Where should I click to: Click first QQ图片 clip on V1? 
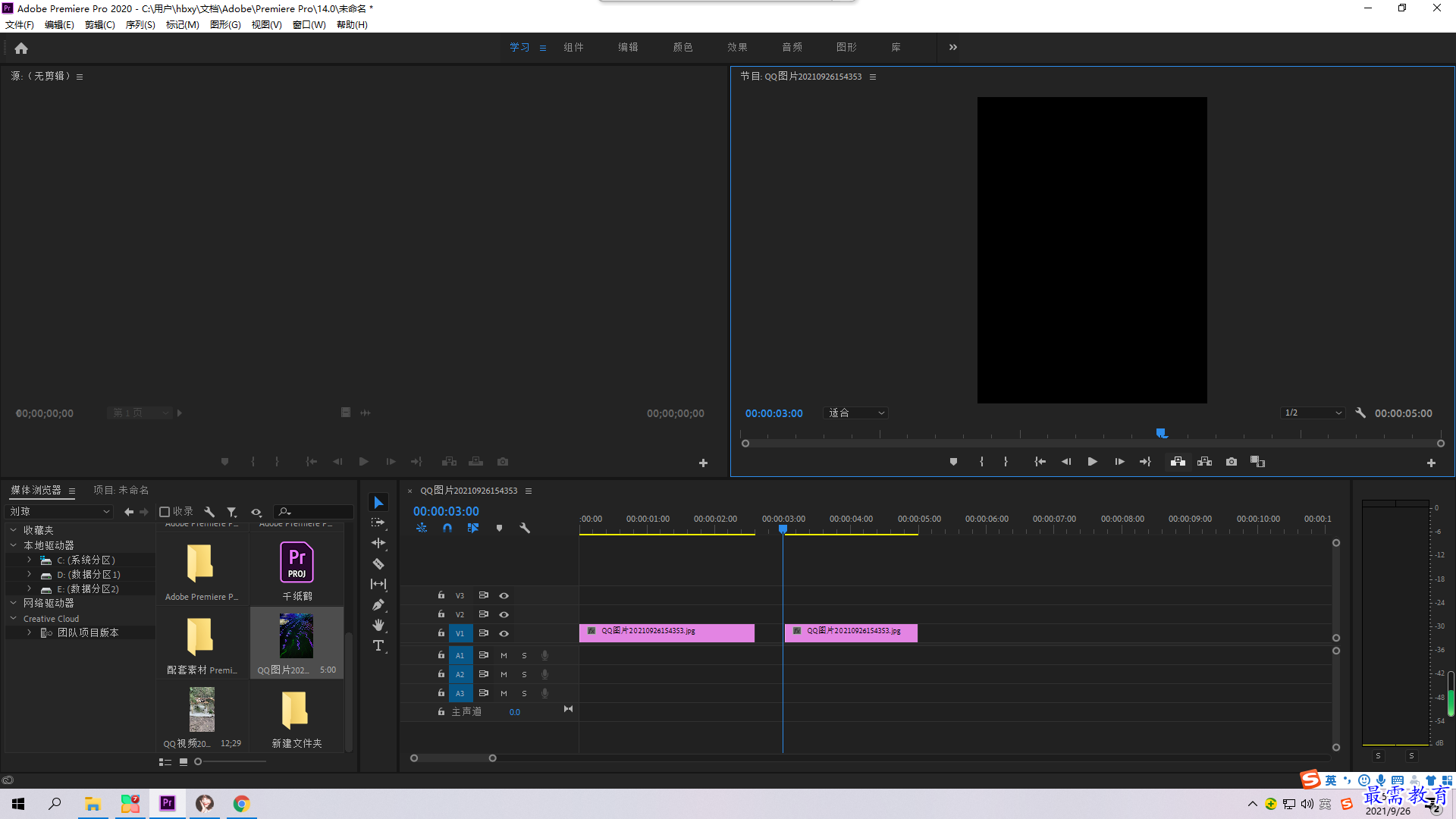pos(667,633)
